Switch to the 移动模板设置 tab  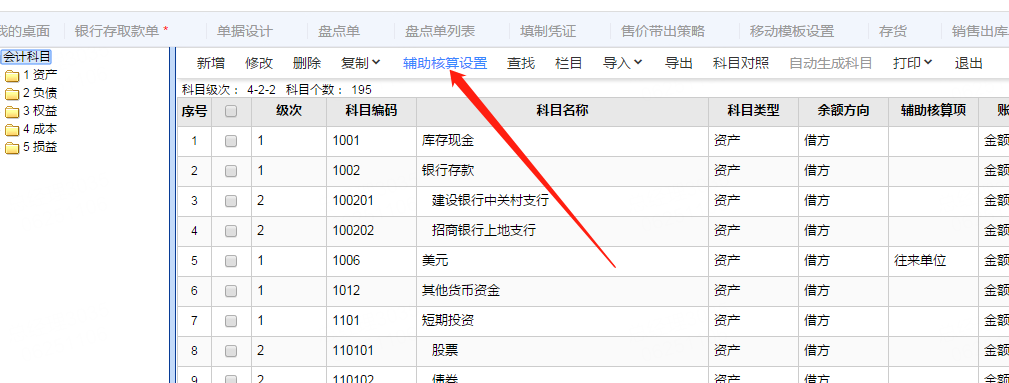(792, 31)
